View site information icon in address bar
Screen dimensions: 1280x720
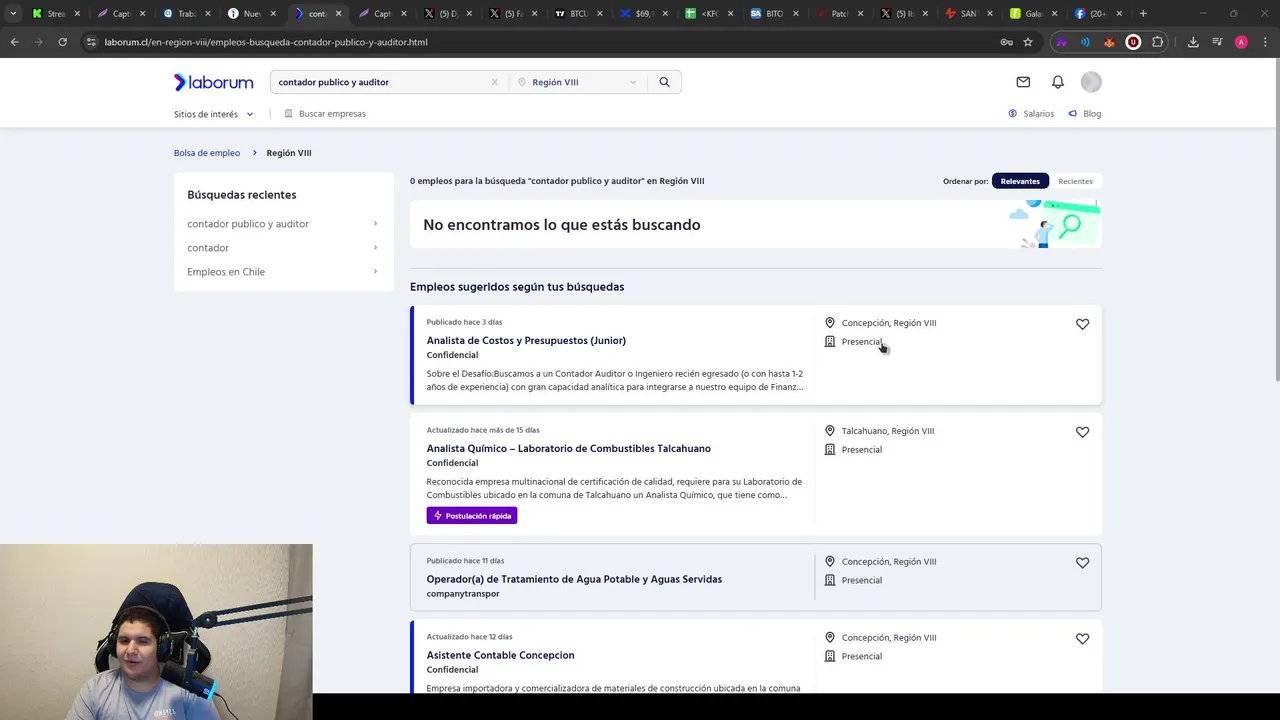coord(91,42)
